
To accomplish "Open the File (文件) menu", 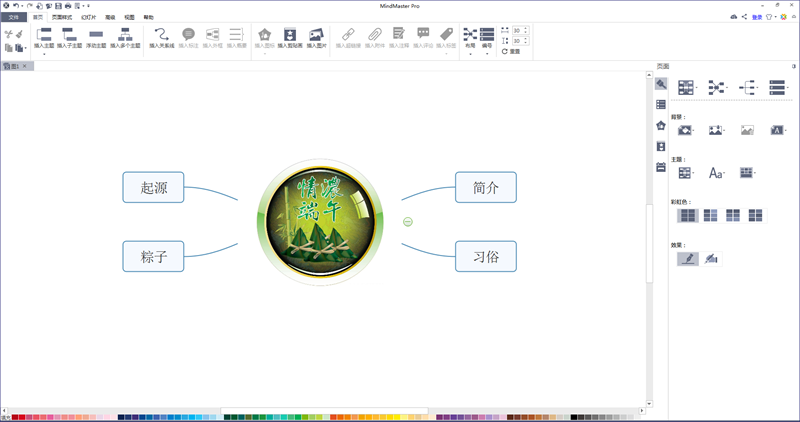I will click(14, 17).
